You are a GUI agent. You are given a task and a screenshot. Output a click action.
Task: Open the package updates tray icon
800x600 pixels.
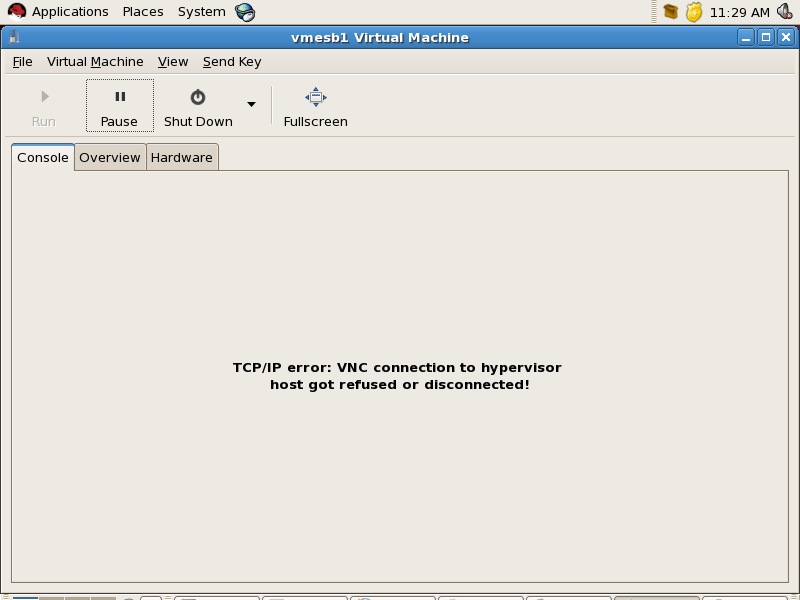(671, 12)
